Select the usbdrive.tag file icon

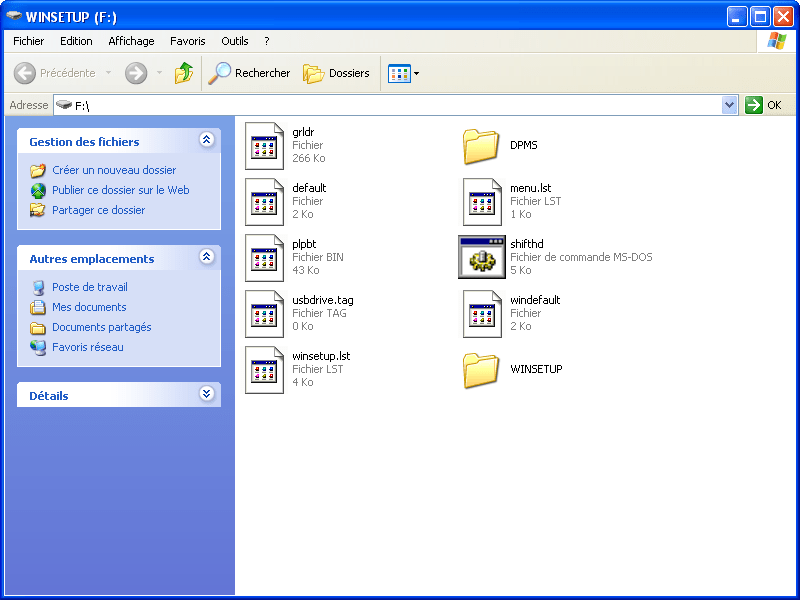pyautogui.click(x=264, y=314)
